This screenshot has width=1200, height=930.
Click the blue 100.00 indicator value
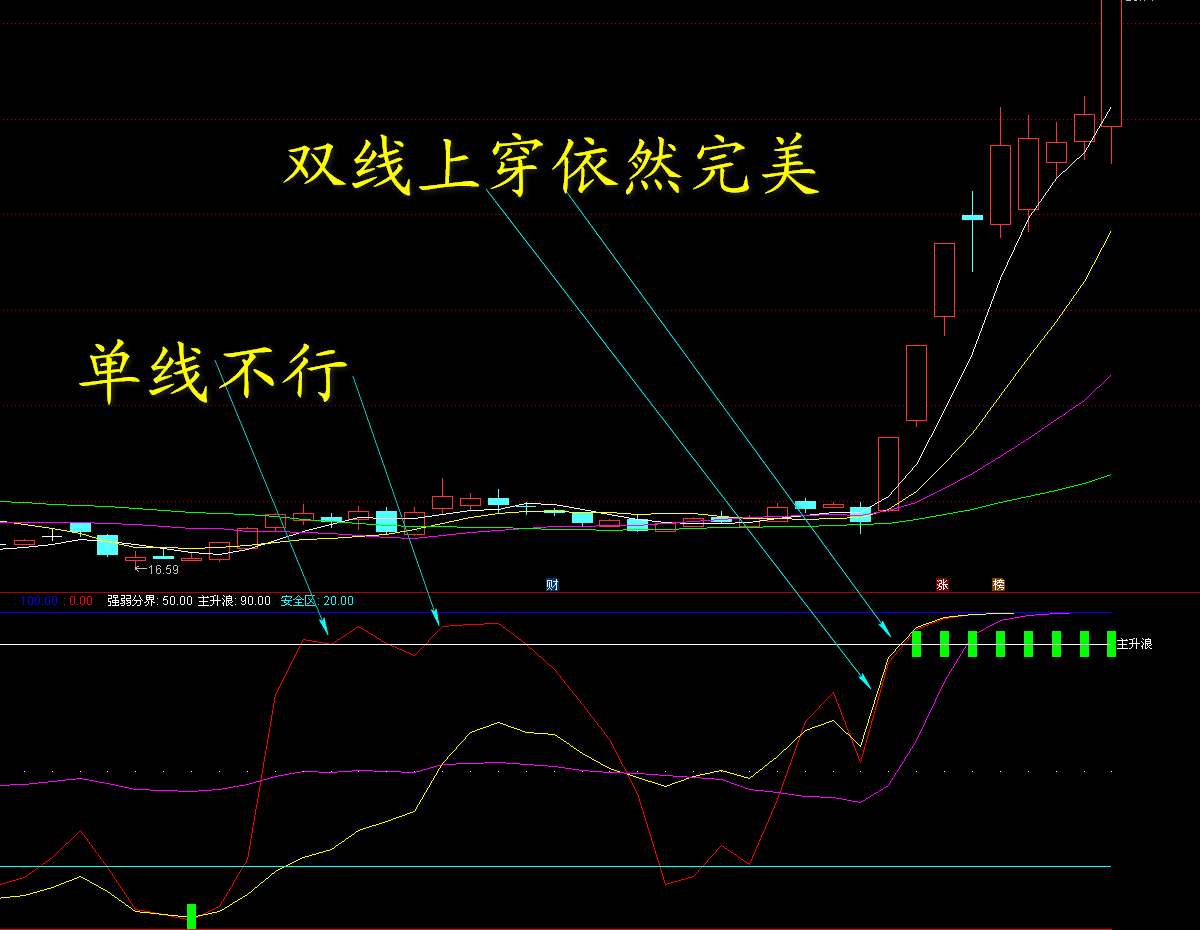point(39,601)
